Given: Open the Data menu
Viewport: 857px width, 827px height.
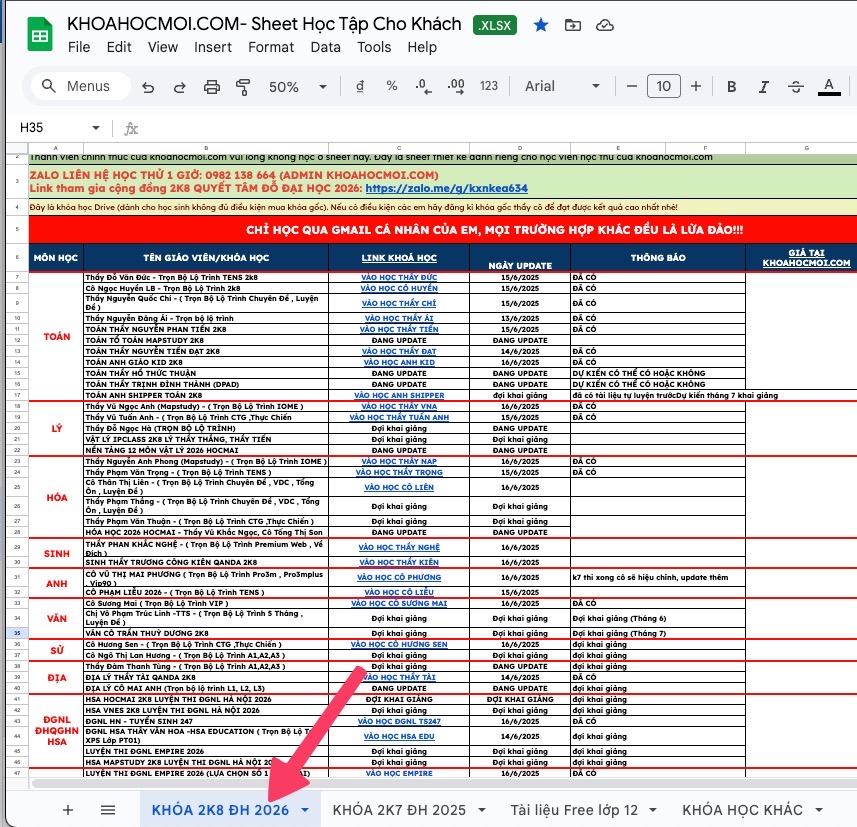Looking at the screenshot, I should tap(325, 48).
